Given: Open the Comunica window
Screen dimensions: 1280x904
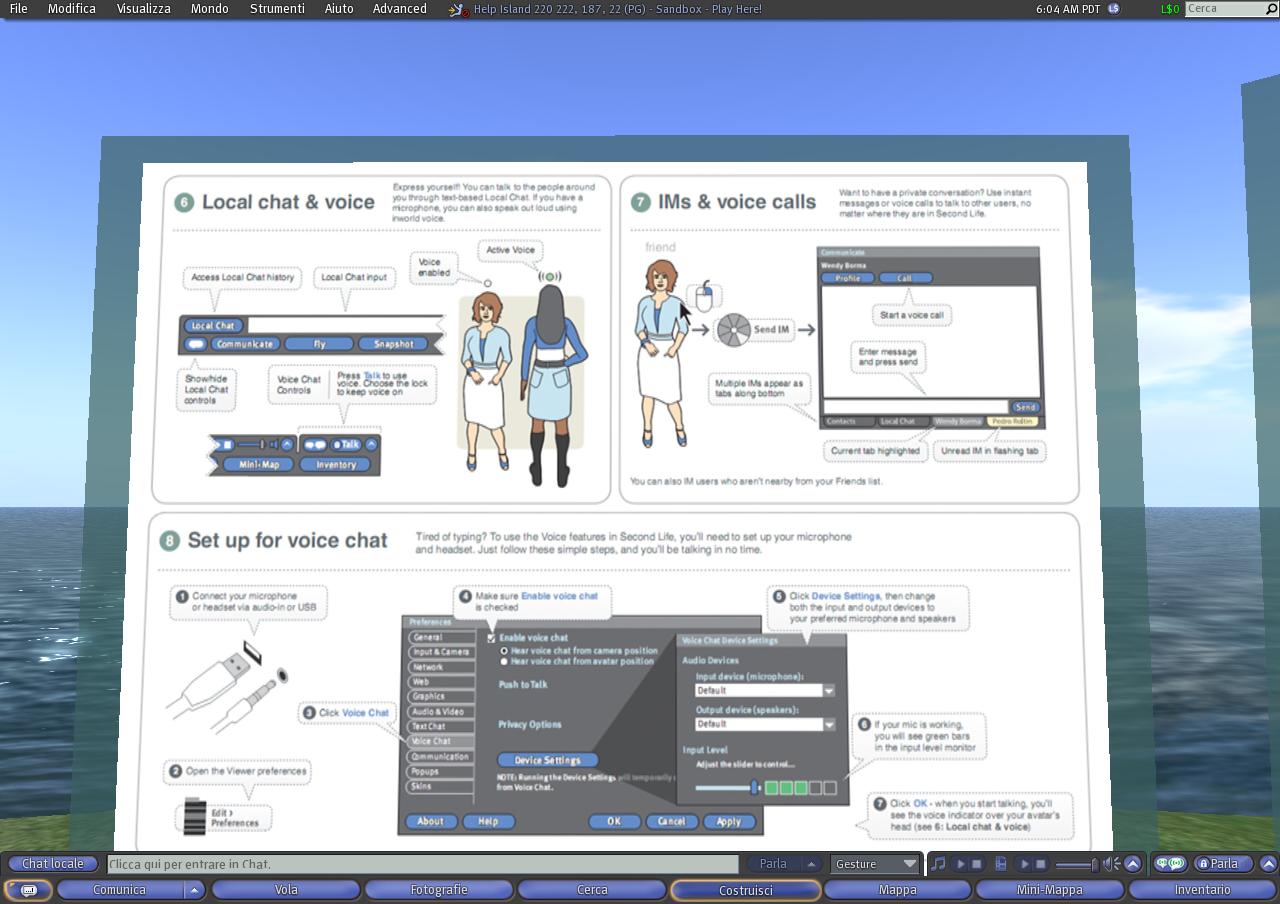Looking at the screenshot, I should [x=119, y=890].
